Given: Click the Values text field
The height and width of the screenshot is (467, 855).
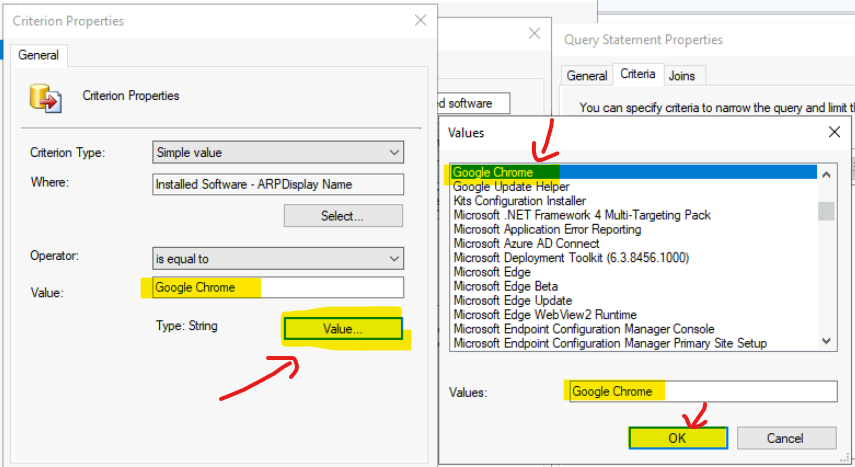Looking at the screenshot, I should click(703, 391).
